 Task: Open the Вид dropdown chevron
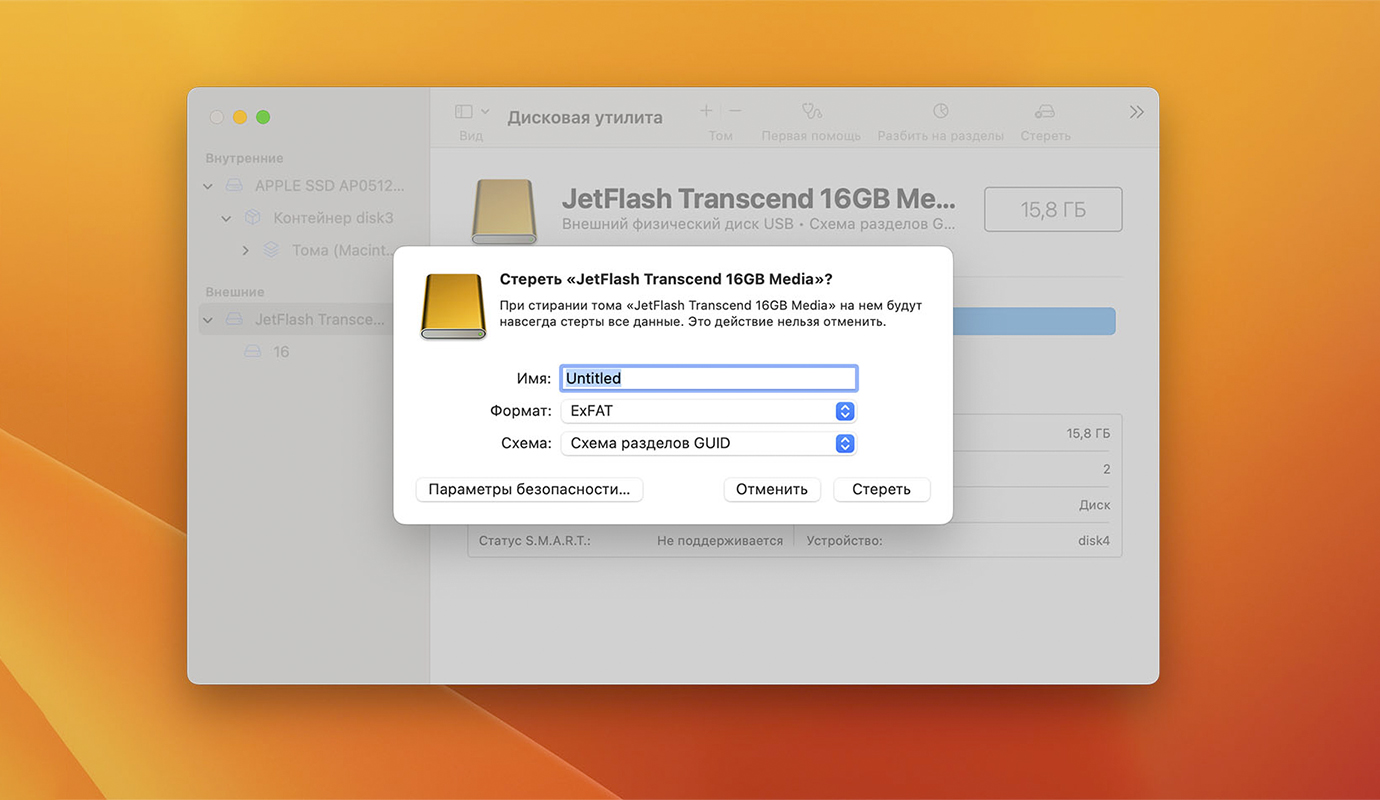(x=486, y=112)
